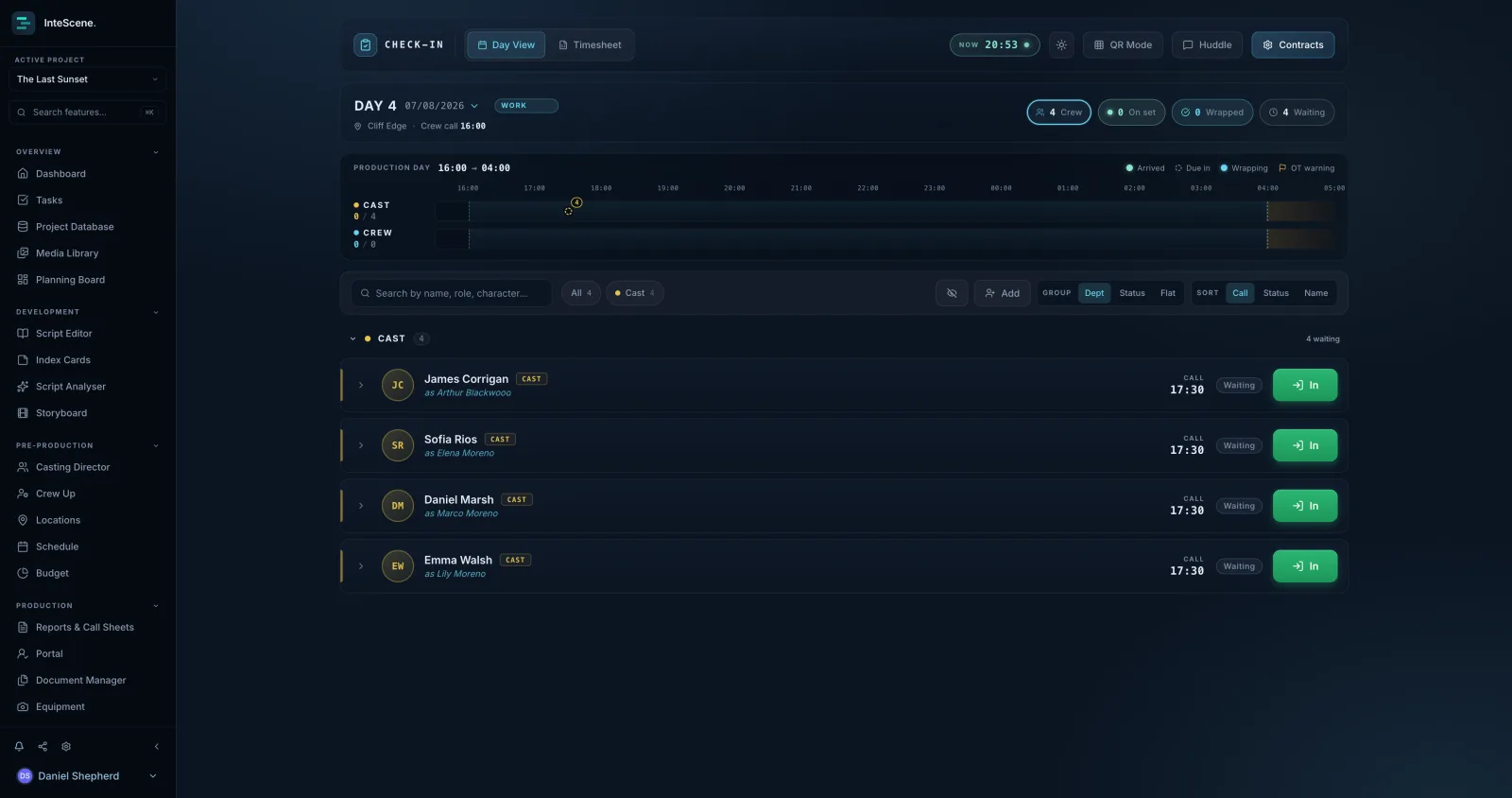This screenshot has width=1512, height=798.
Task: Open QR Mode
Action: pos(1123,44)
